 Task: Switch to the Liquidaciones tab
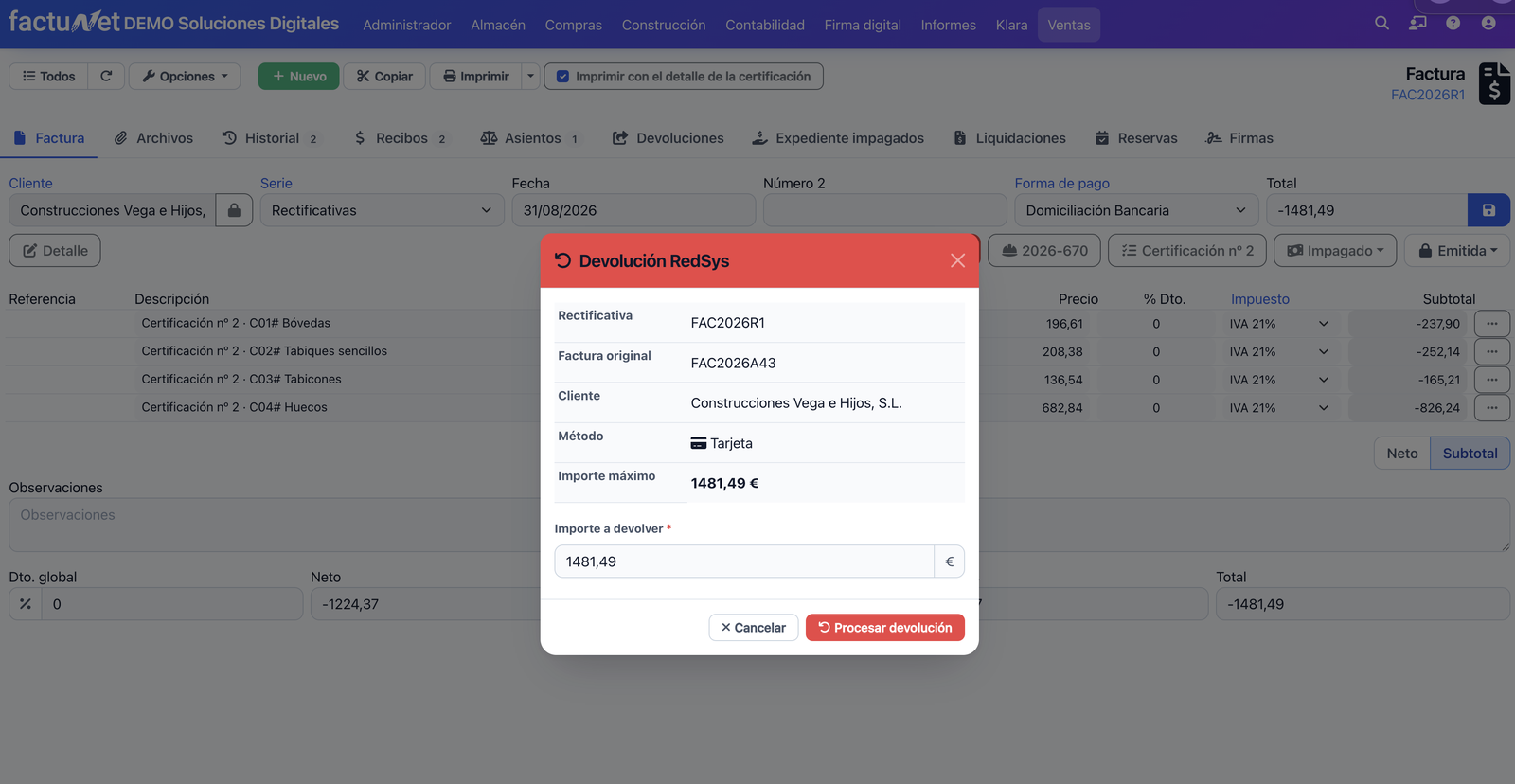click(1009, 138)
